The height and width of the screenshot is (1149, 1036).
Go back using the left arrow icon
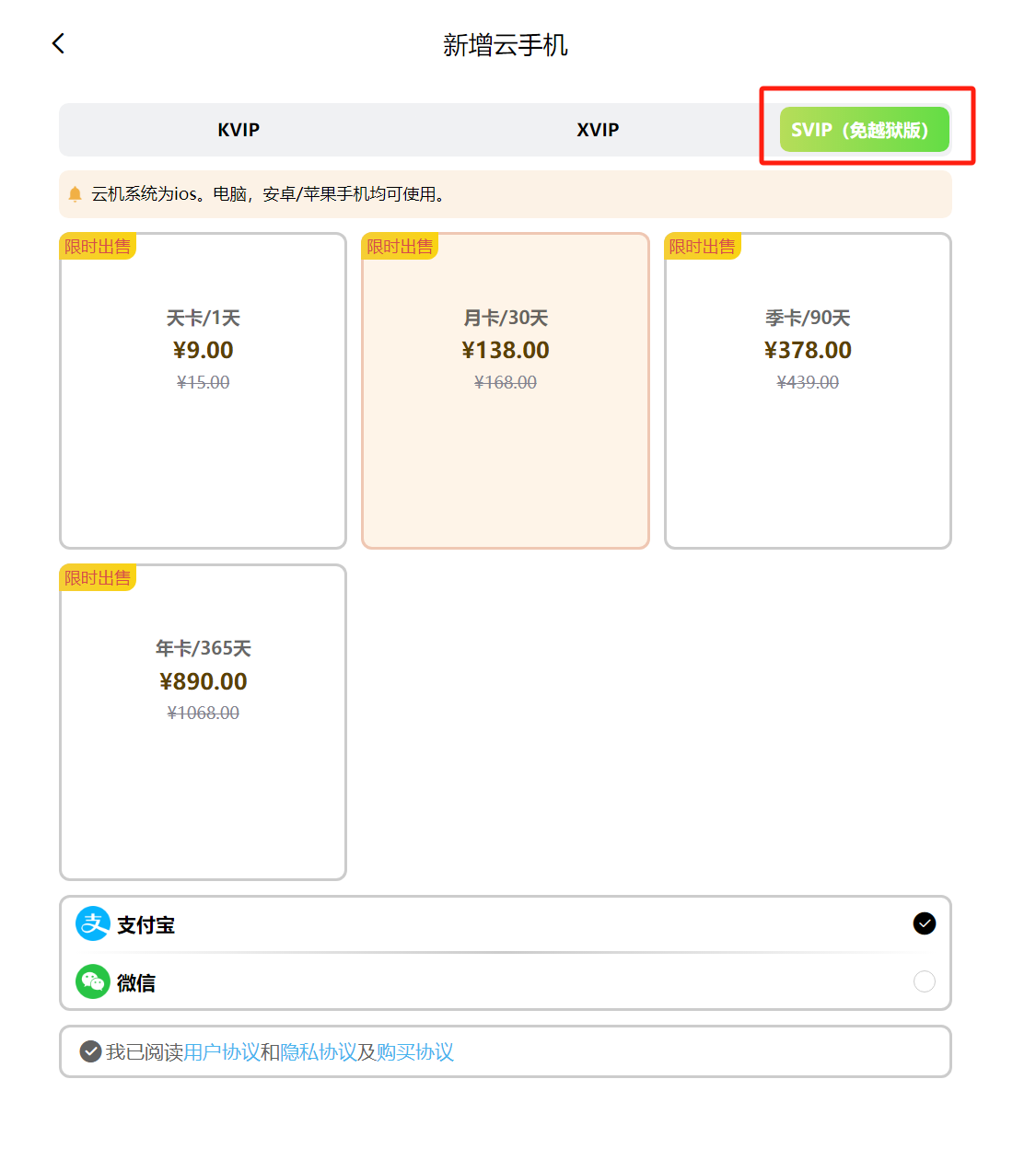click(x=58, y=43)
